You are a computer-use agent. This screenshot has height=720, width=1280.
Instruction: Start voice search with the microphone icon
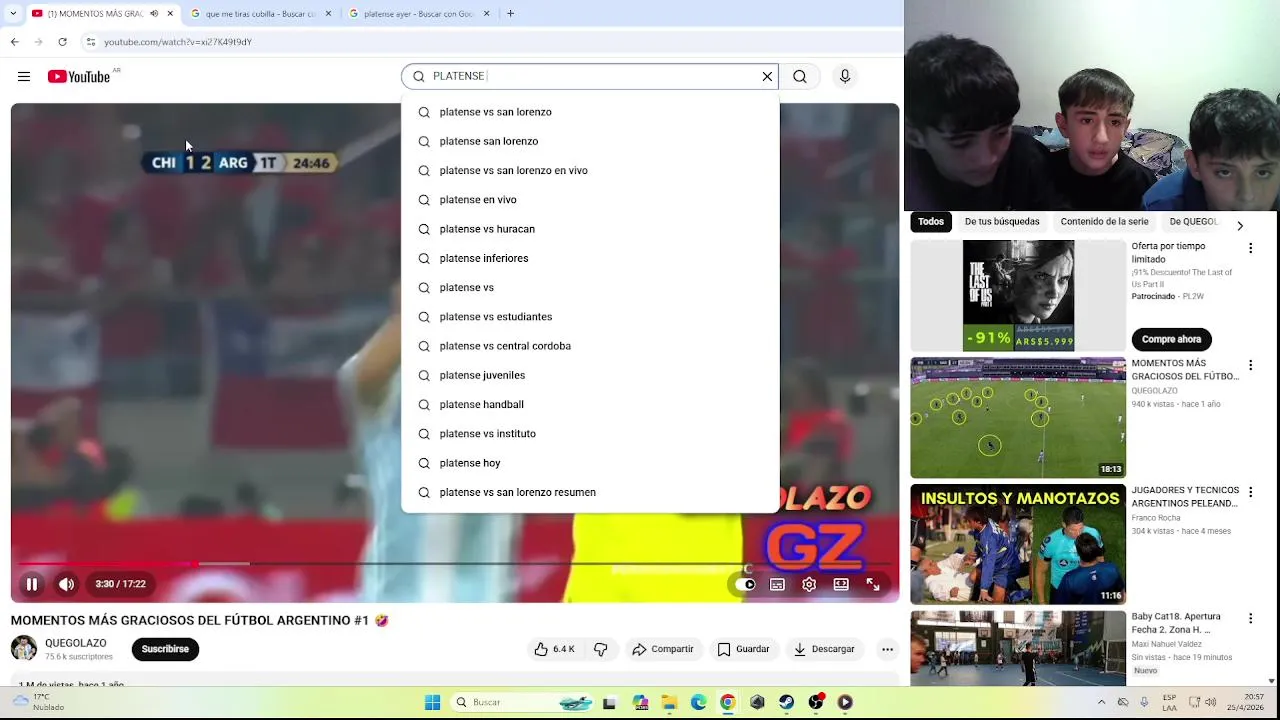click(845, 76)
